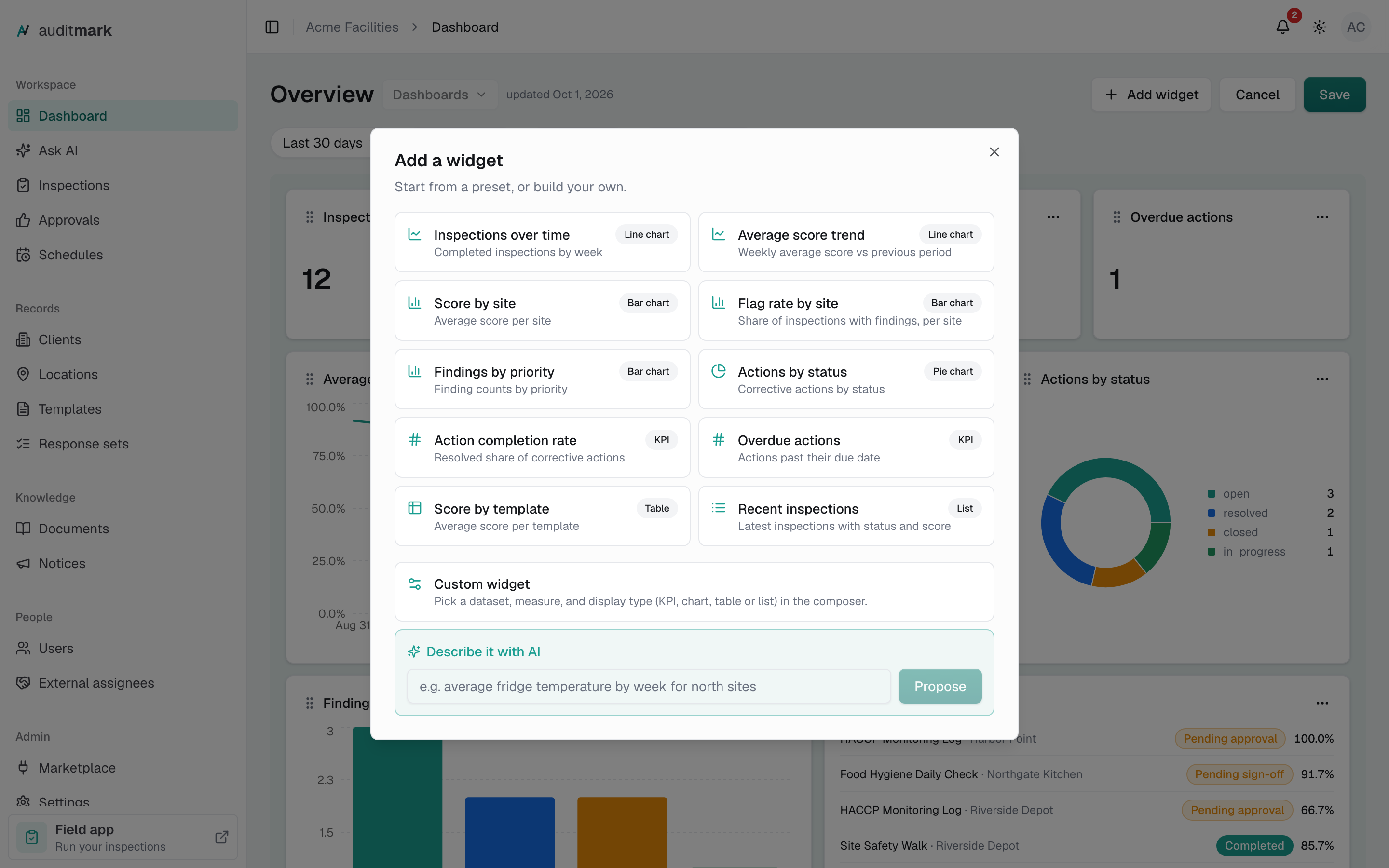Image resolution: width=1389 pixels, height=868 pixels.
Task: Add Action completion rate KPI preset
Action: pos(542,448)
